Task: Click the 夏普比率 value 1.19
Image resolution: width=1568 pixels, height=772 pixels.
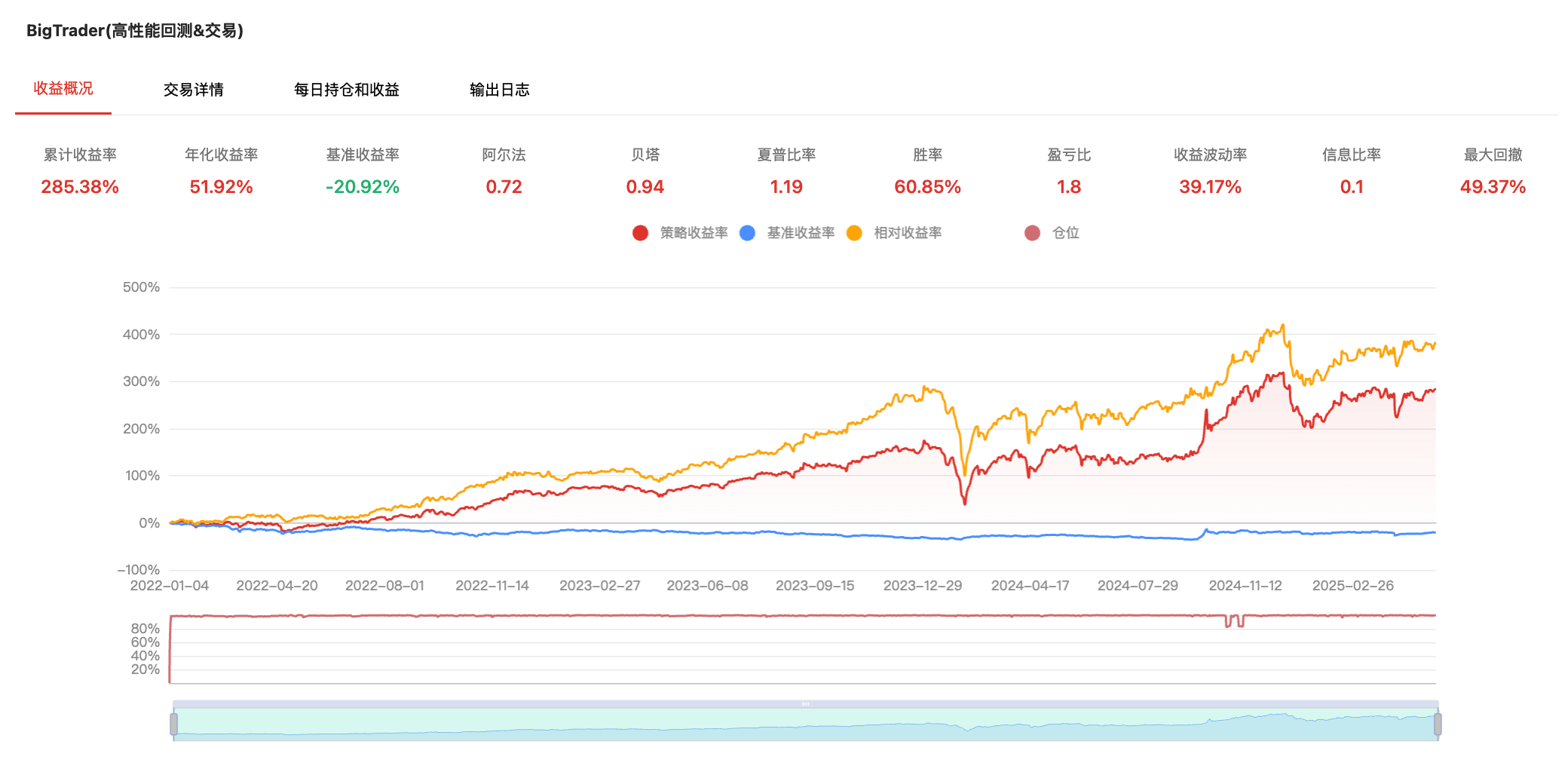Action: pyautogui.click(x=786, y=187)
